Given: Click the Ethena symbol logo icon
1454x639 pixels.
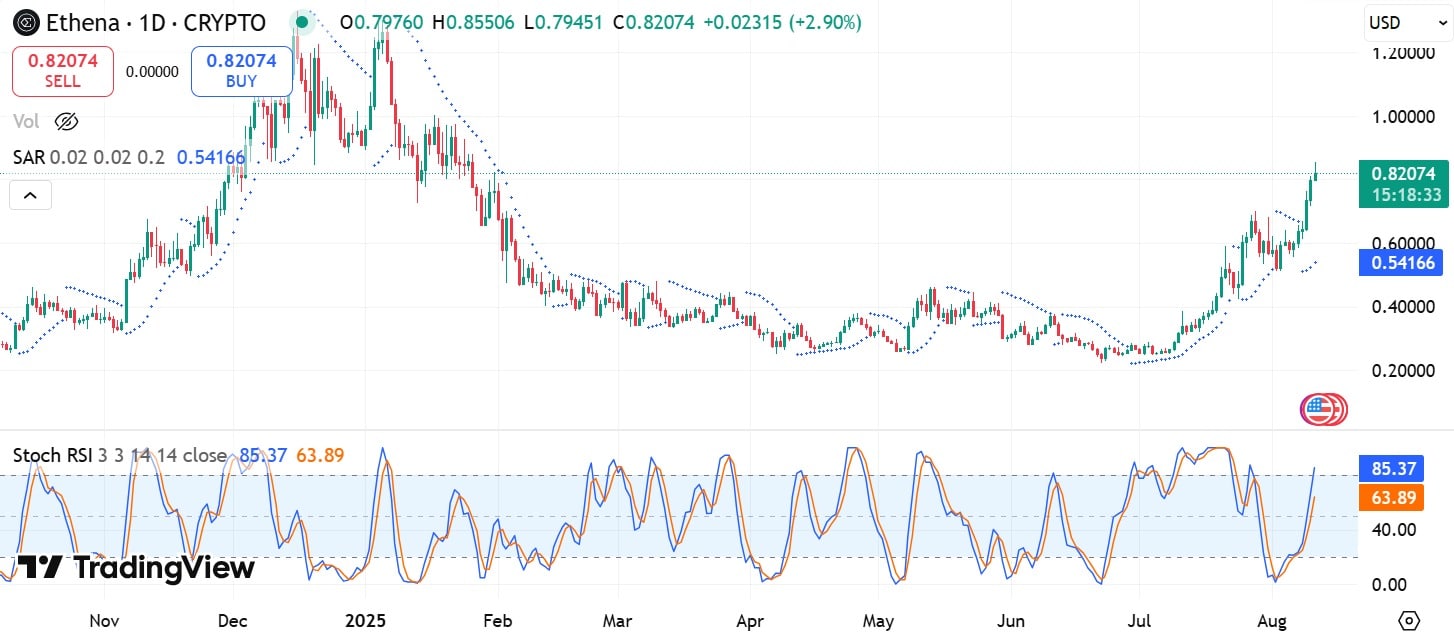Looking at the screenshot, I should tap(24, 22).
